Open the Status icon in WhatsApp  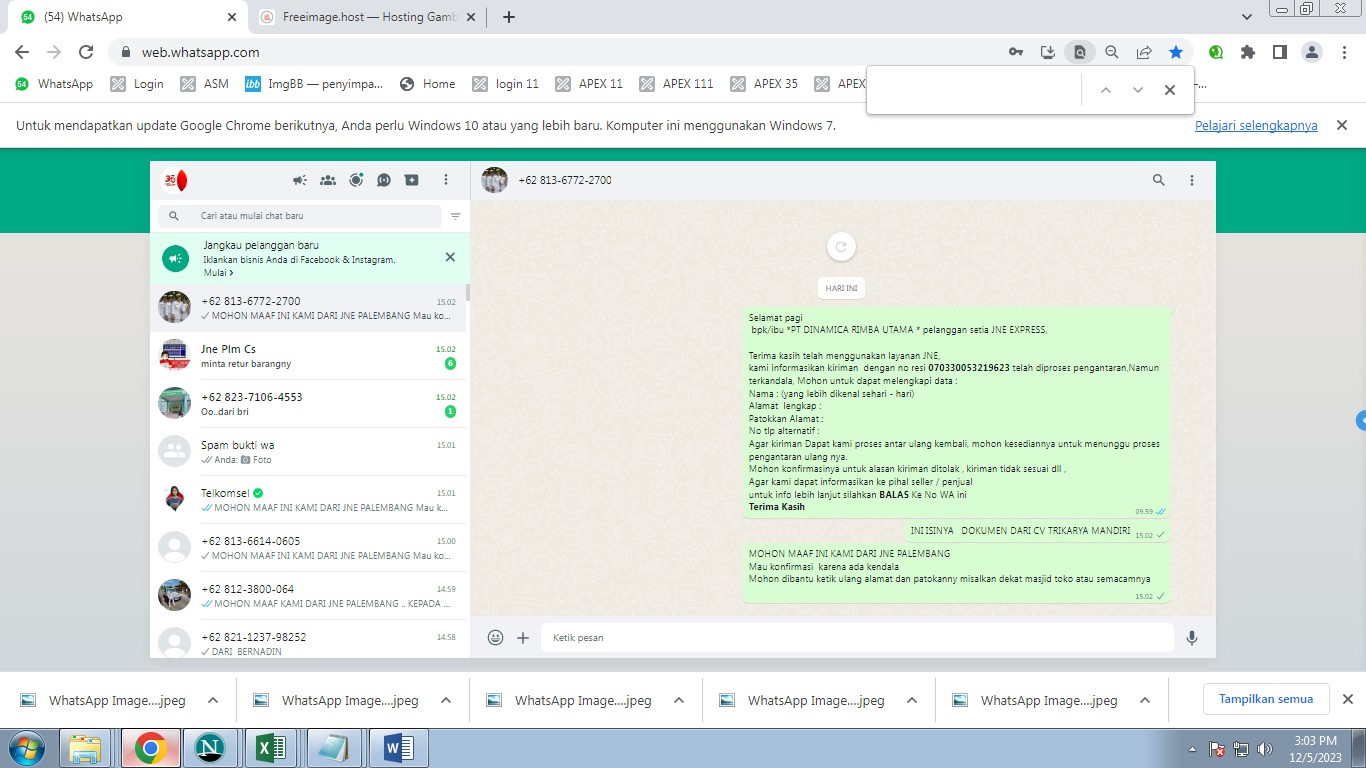[356, 180]
